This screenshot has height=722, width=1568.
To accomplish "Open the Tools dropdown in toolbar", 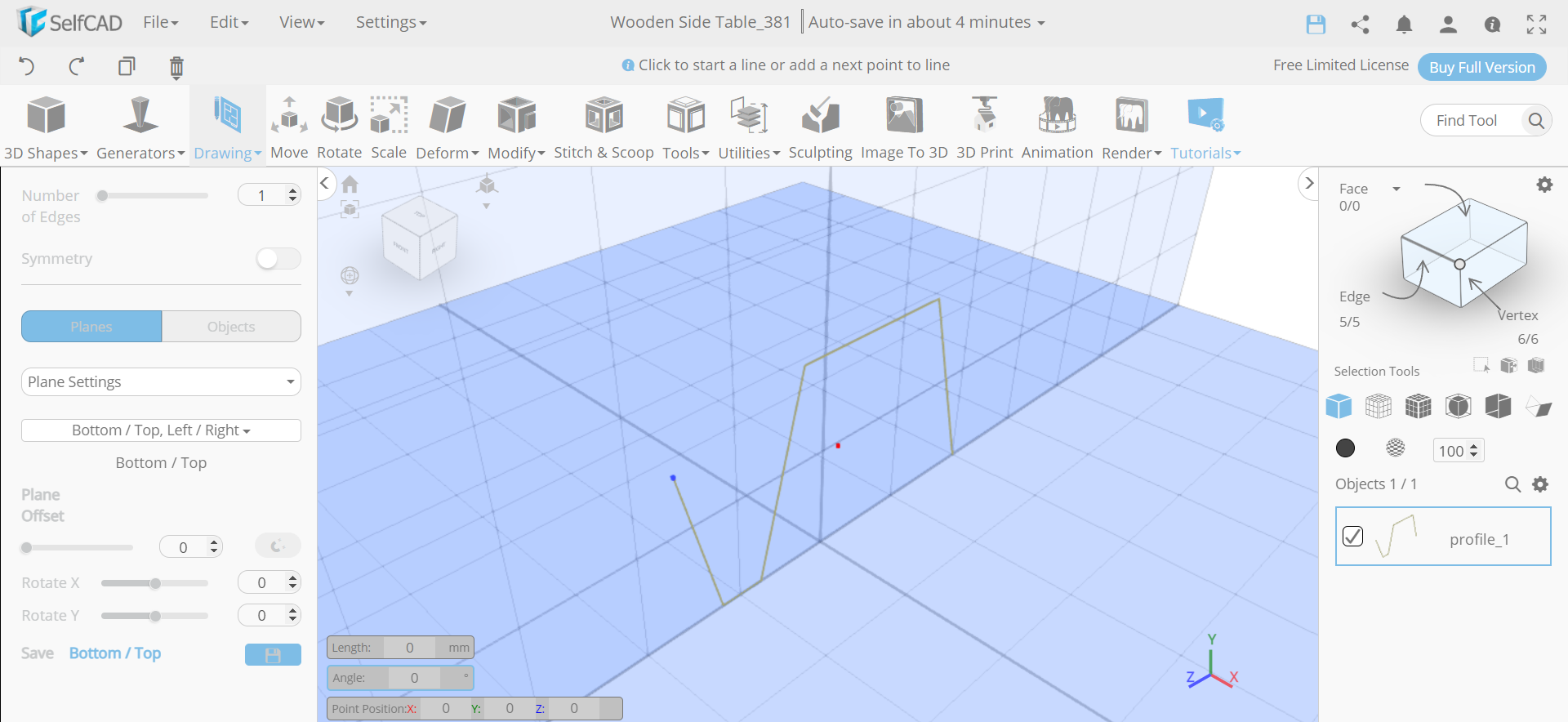I will click(x=685, y=127).
